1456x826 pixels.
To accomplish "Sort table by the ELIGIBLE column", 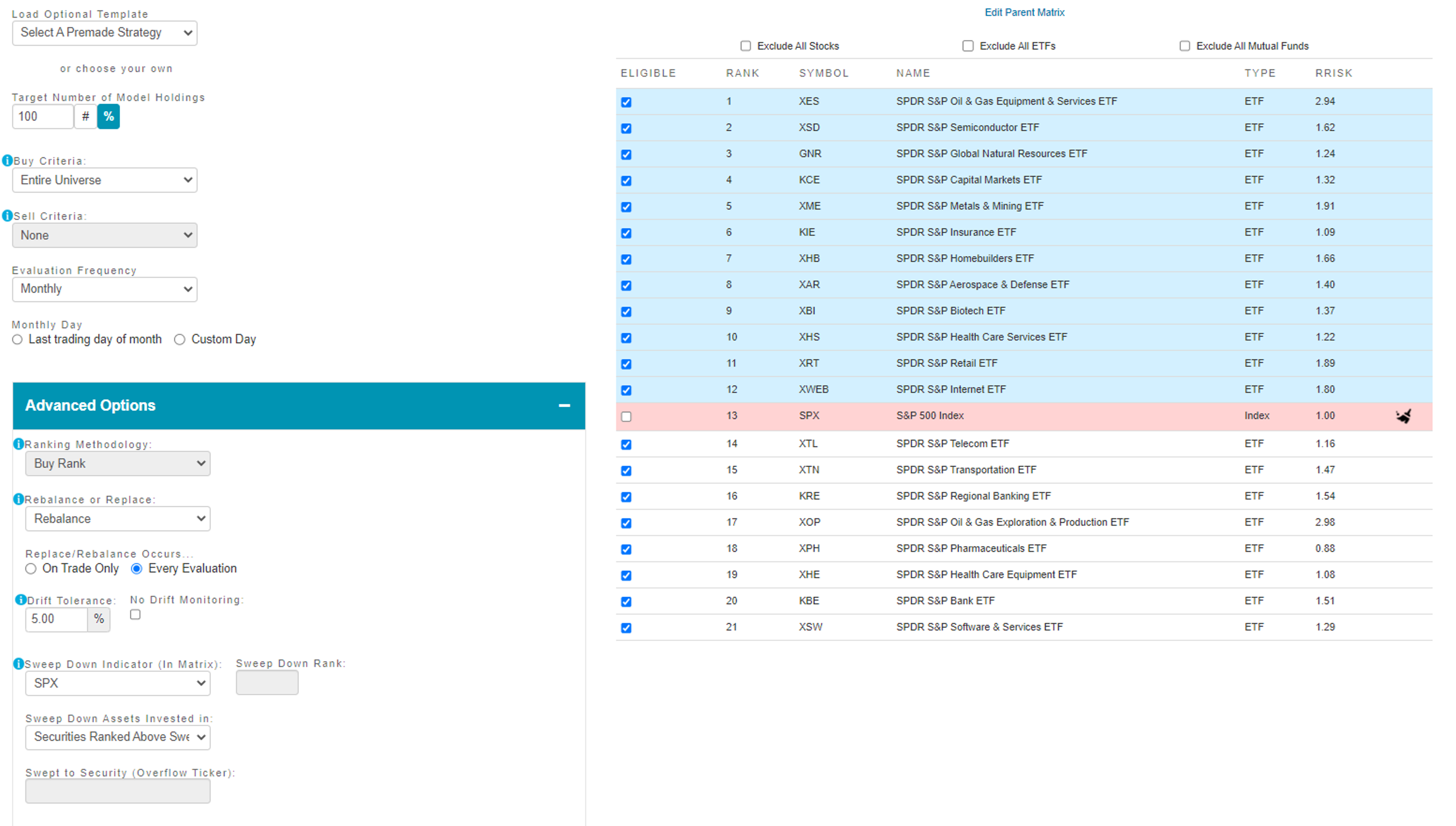I will pos(648,73).
